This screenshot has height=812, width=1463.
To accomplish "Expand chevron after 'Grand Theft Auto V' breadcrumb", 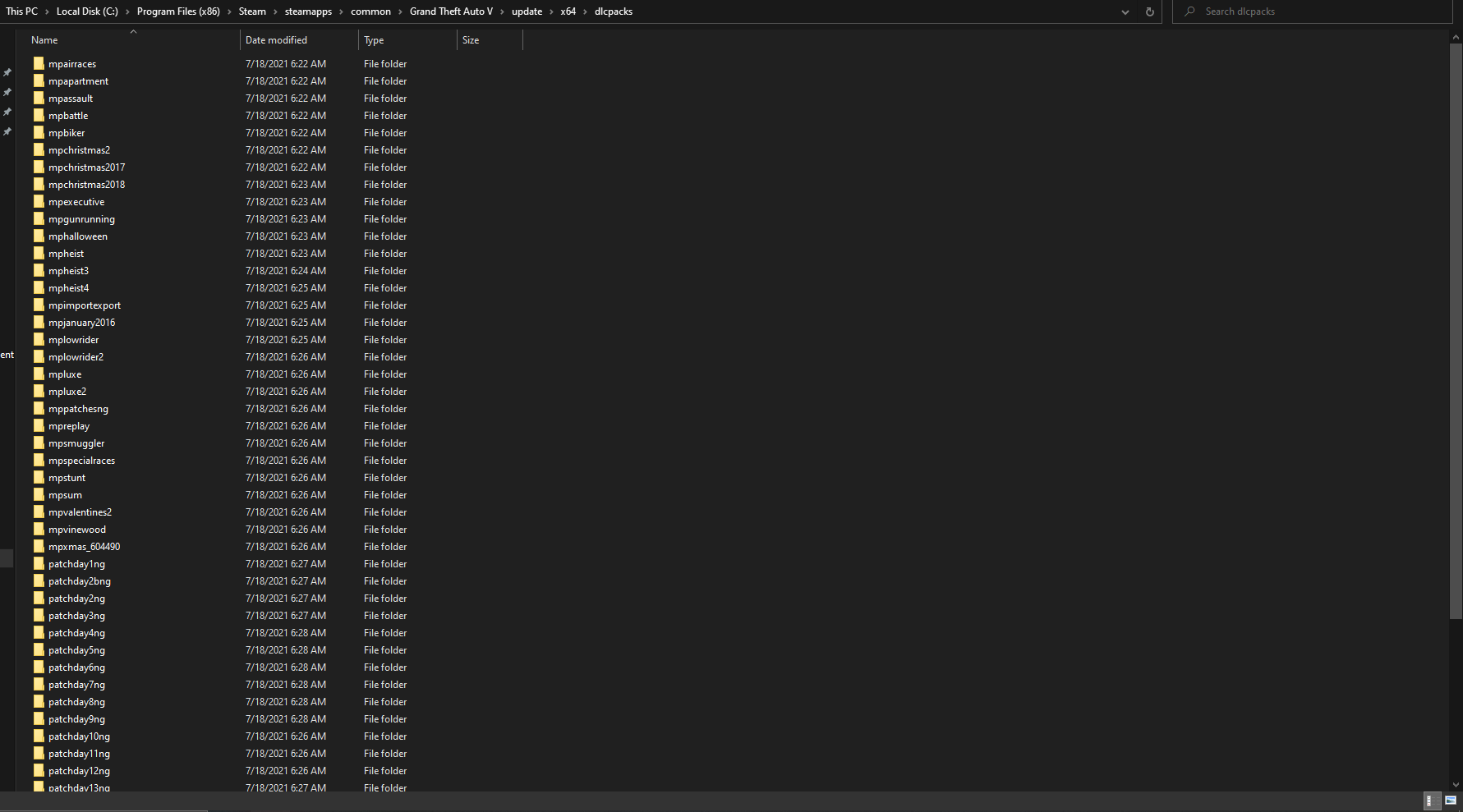I will click(502, 11).
